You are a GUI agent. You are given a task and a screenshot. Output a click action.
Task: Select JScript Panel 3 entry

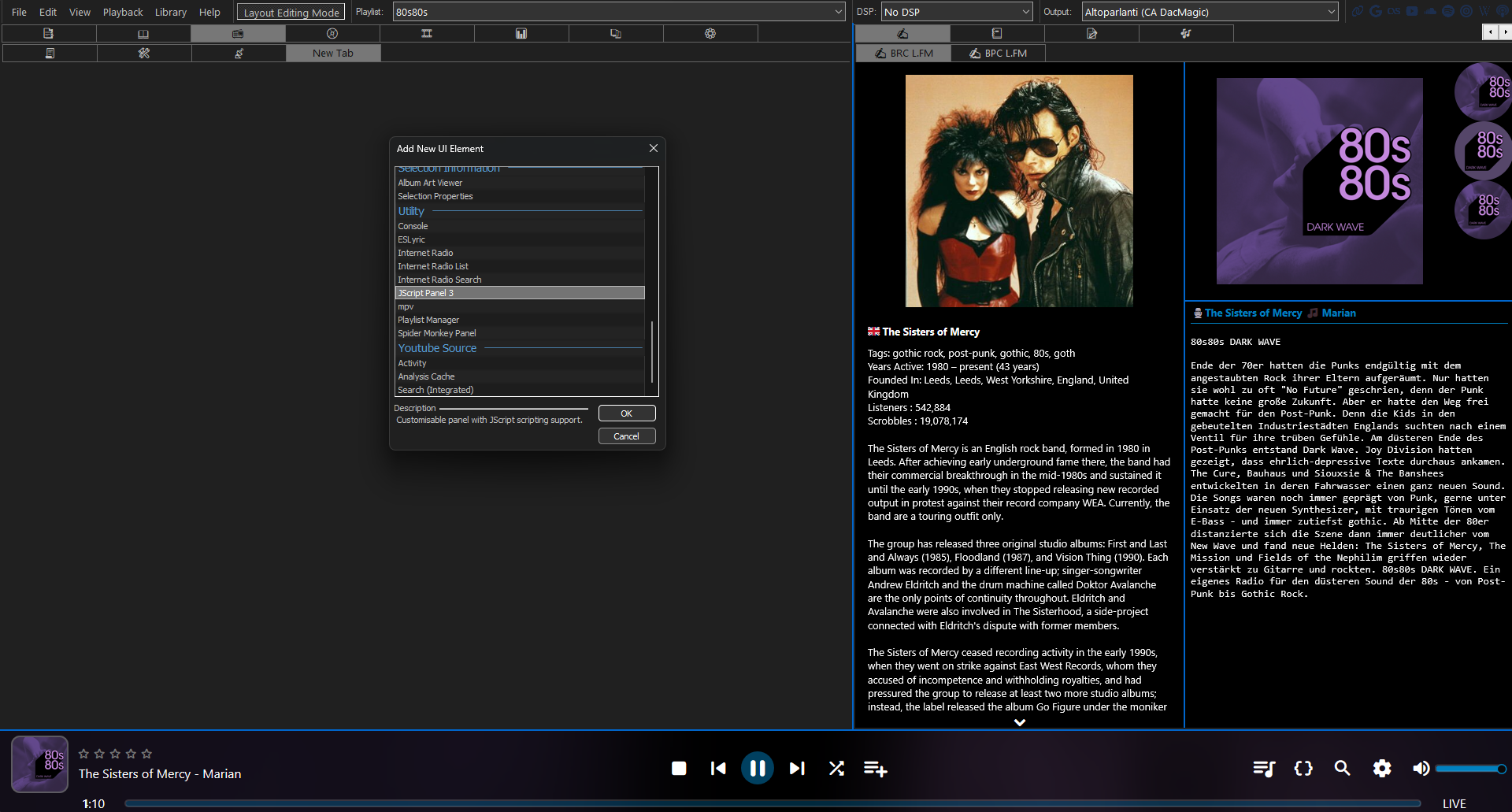click(520, 293)
